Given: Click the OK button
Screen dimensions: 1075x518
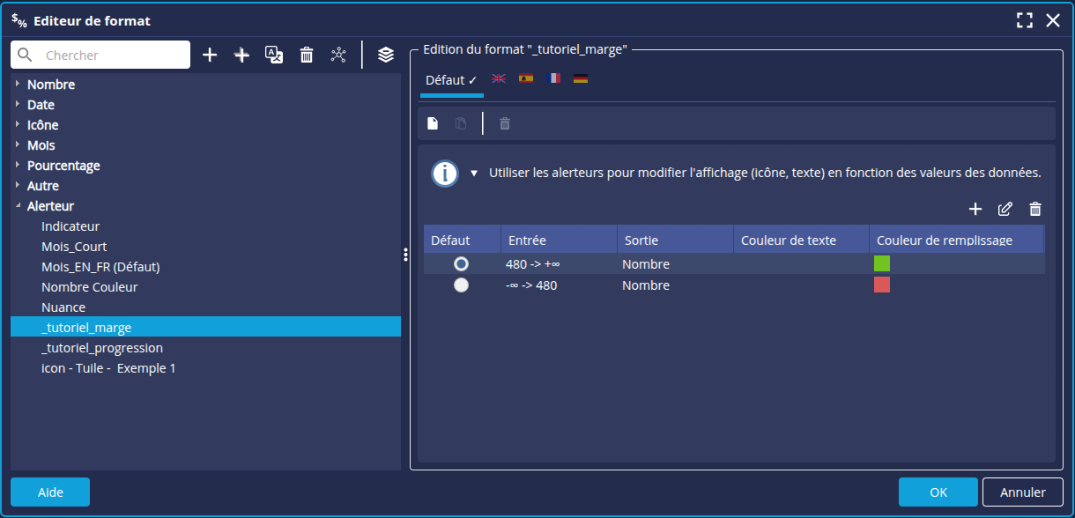Looking at the screenshot, I should point(937,492).
